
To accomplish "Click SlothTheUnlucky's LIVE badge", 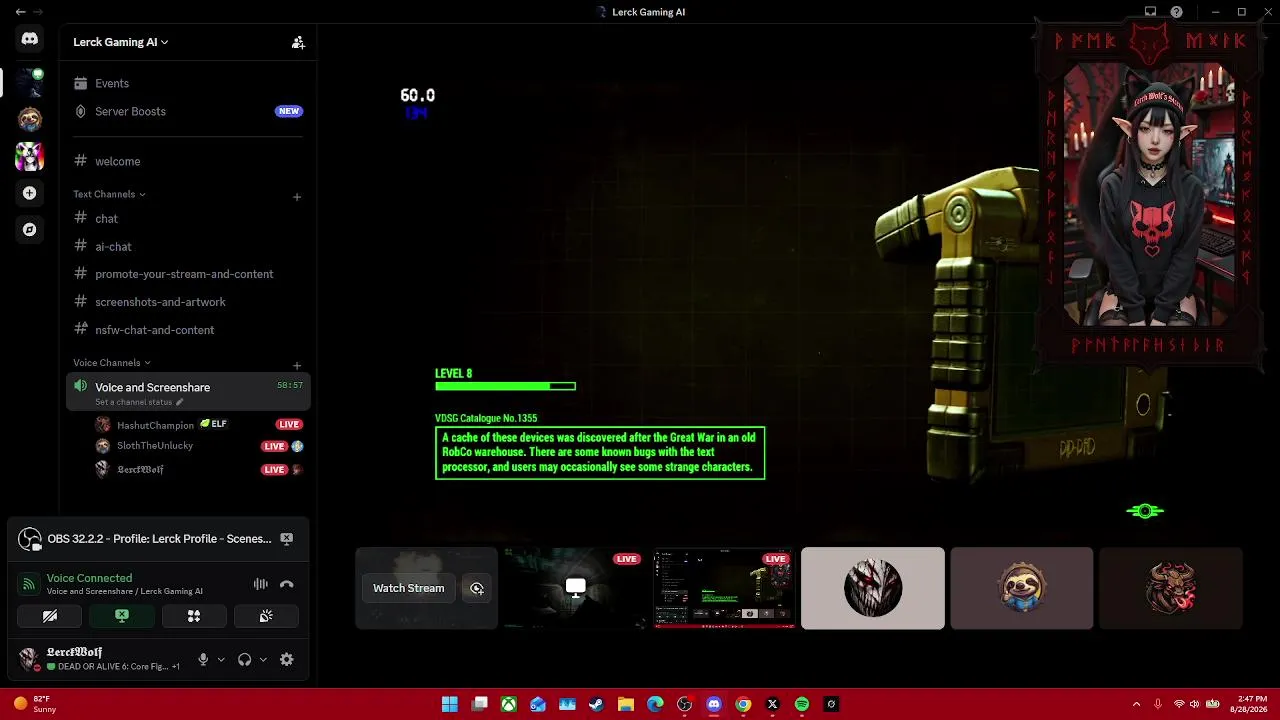I will 274,446.
